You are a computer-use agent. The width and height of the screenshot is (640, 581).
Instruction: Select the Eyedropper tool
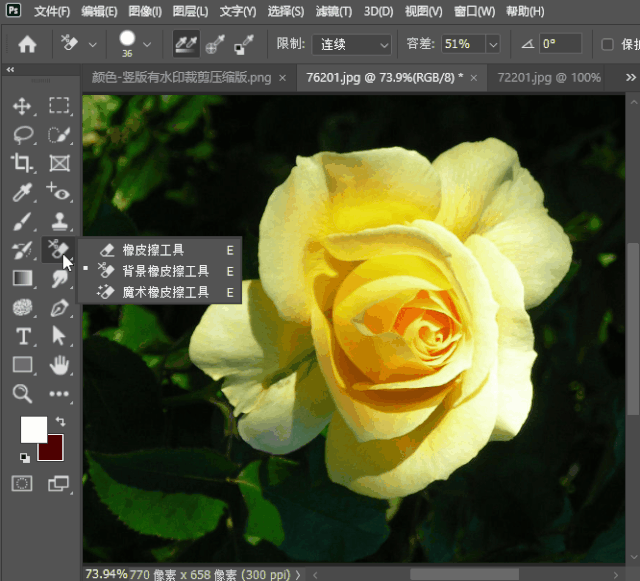point(22,192)
